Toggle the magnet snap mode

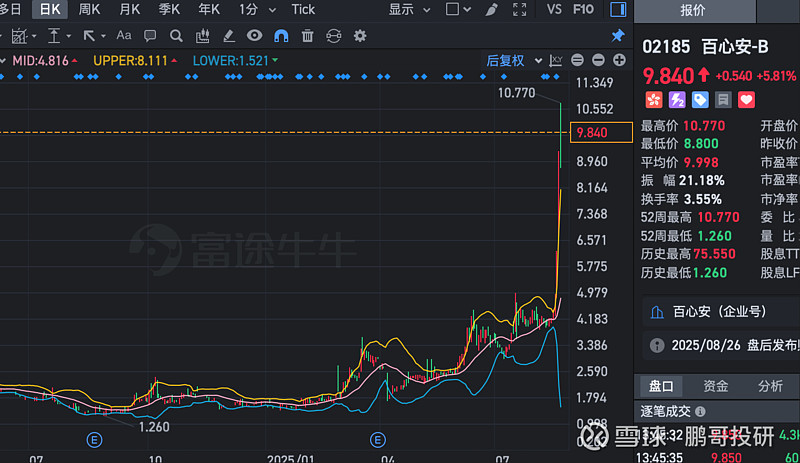coord(281,36)
